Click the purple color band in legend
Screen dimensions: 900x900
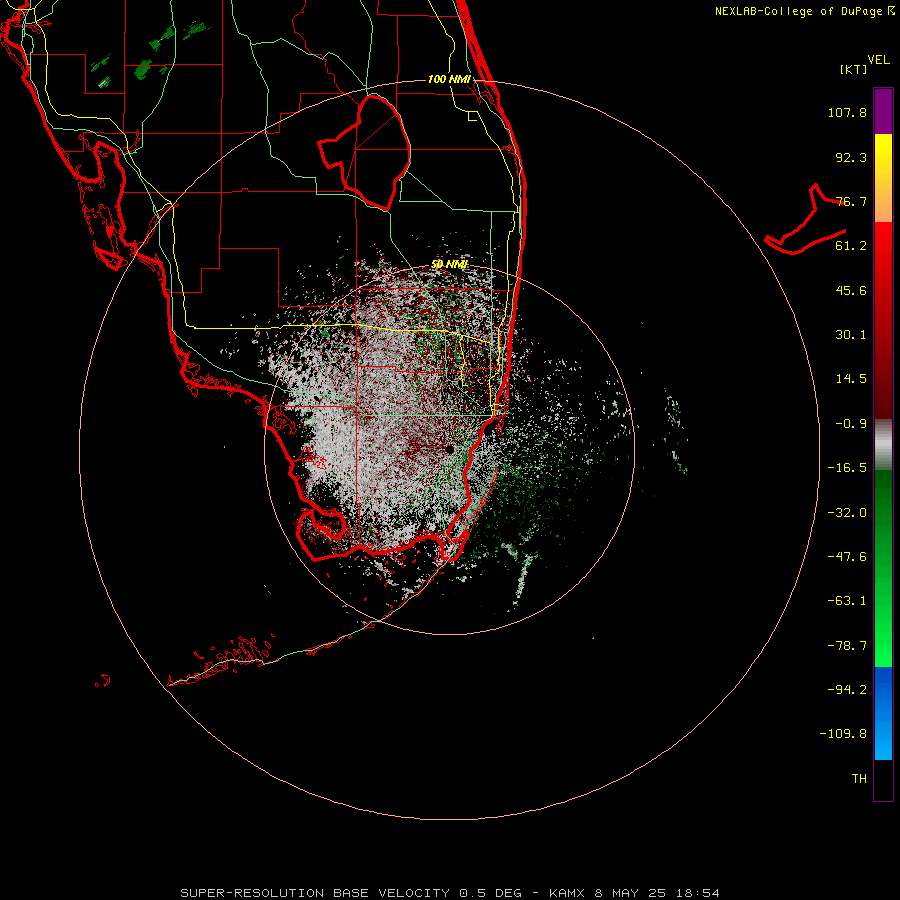click(883, 112)
